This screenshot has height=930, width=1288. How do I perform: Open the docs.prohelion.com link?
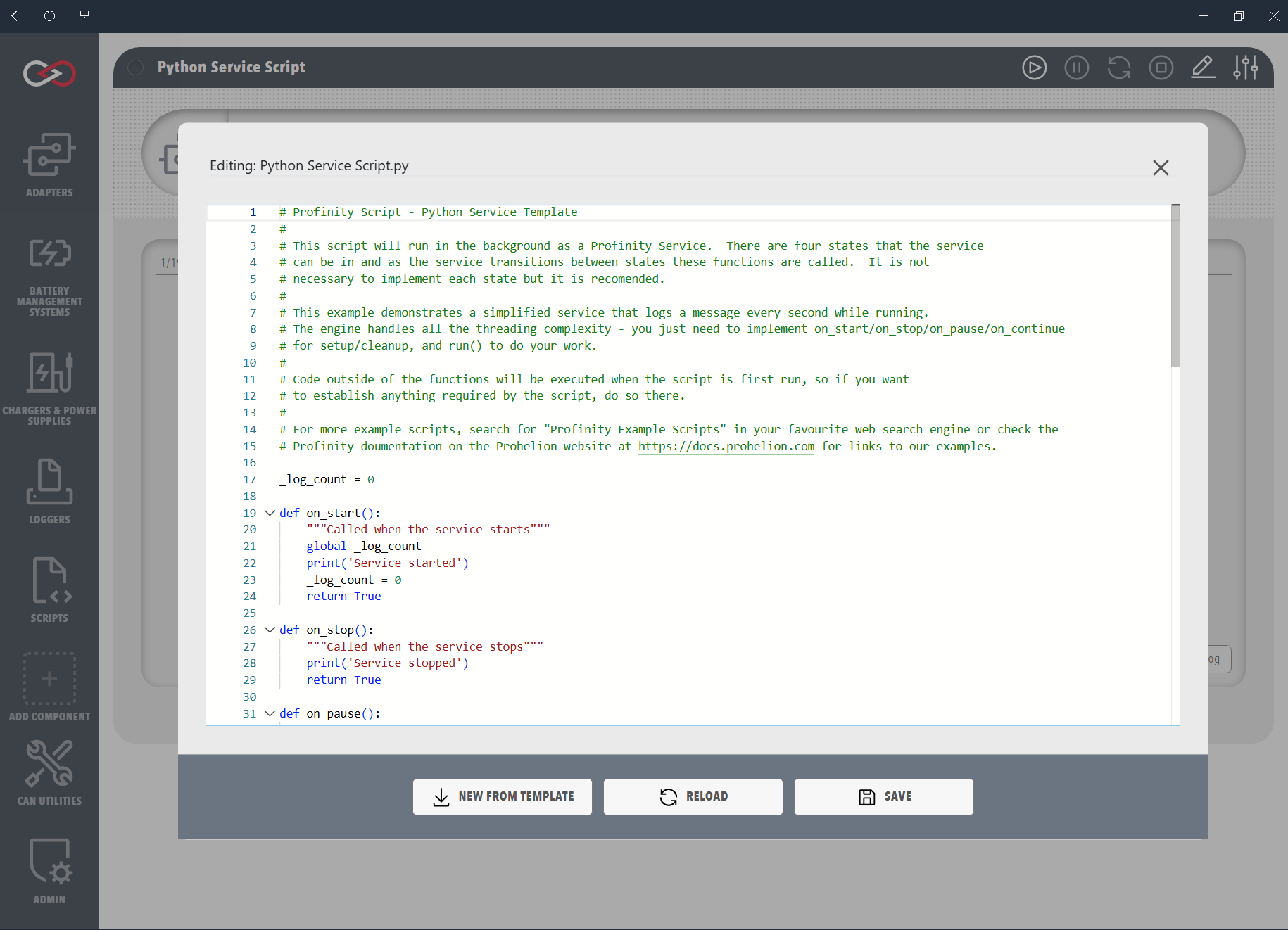click(726, 446)
